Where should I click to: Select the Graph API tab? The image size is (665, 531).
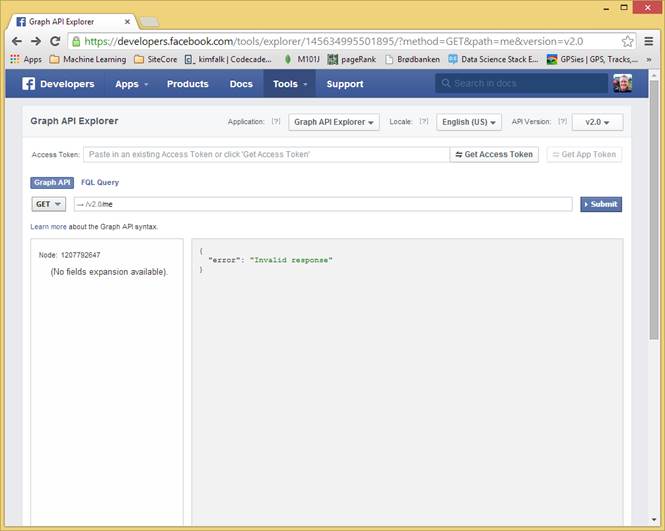[52, 182]
